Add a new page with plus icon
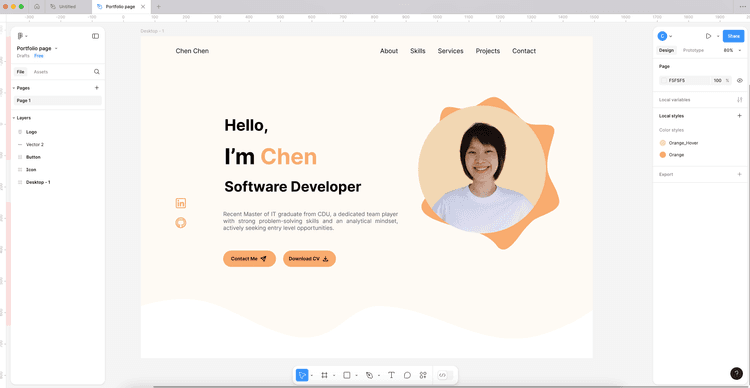This screenshot has width=750, height=388. 97,88
